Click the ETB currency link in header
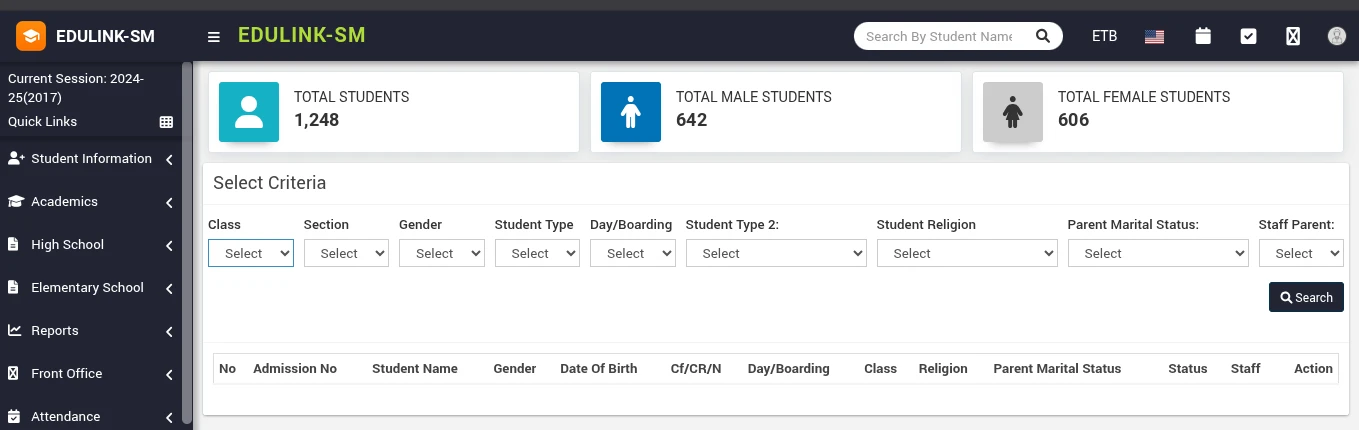 (1104, 36)
